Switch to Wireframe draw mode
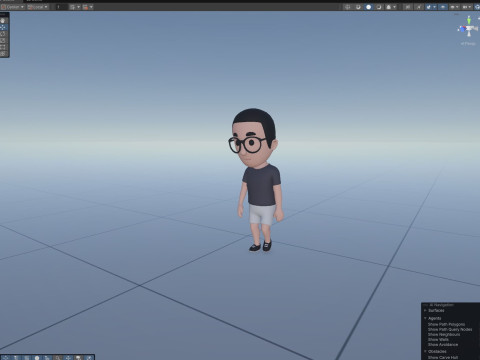 point(347,7)
